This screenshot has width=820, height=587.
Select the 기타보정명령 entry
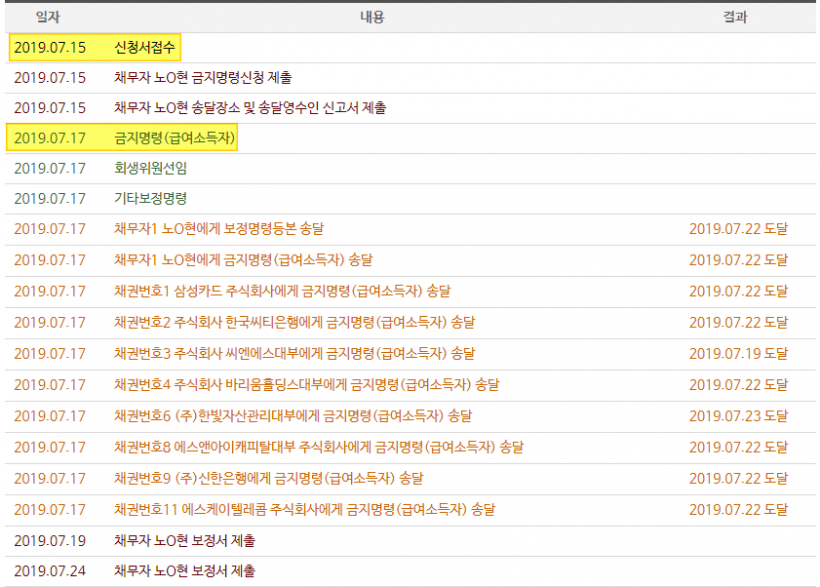[151, 199]
